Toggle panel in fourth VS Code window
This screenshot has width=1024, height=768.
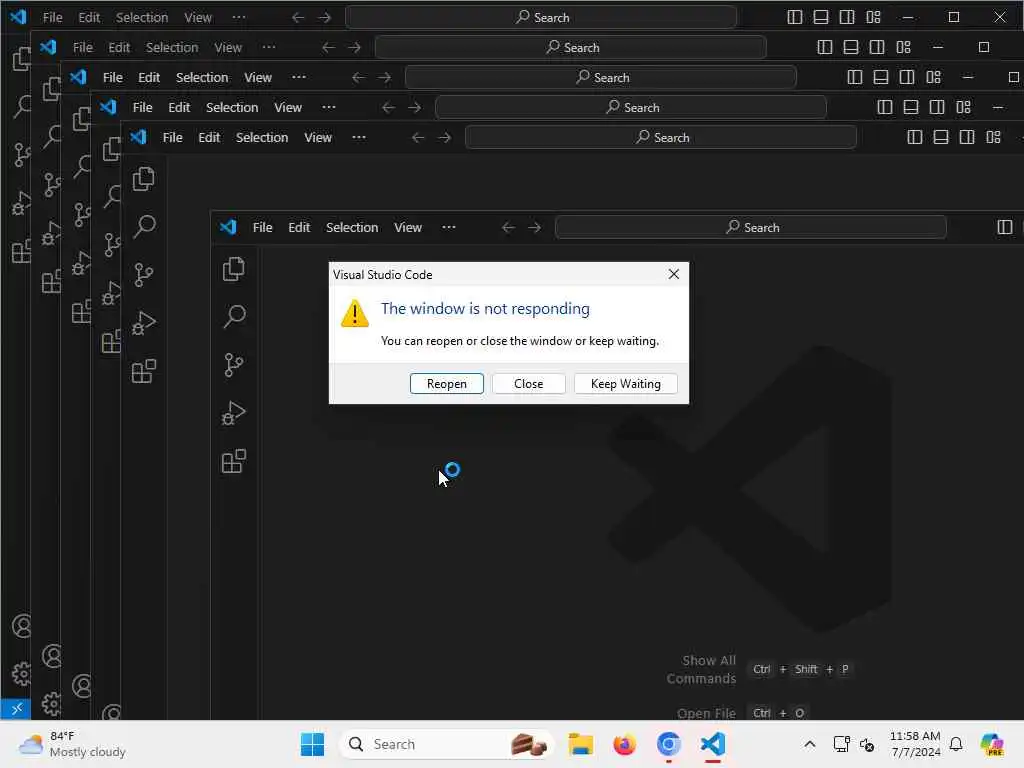881,77
